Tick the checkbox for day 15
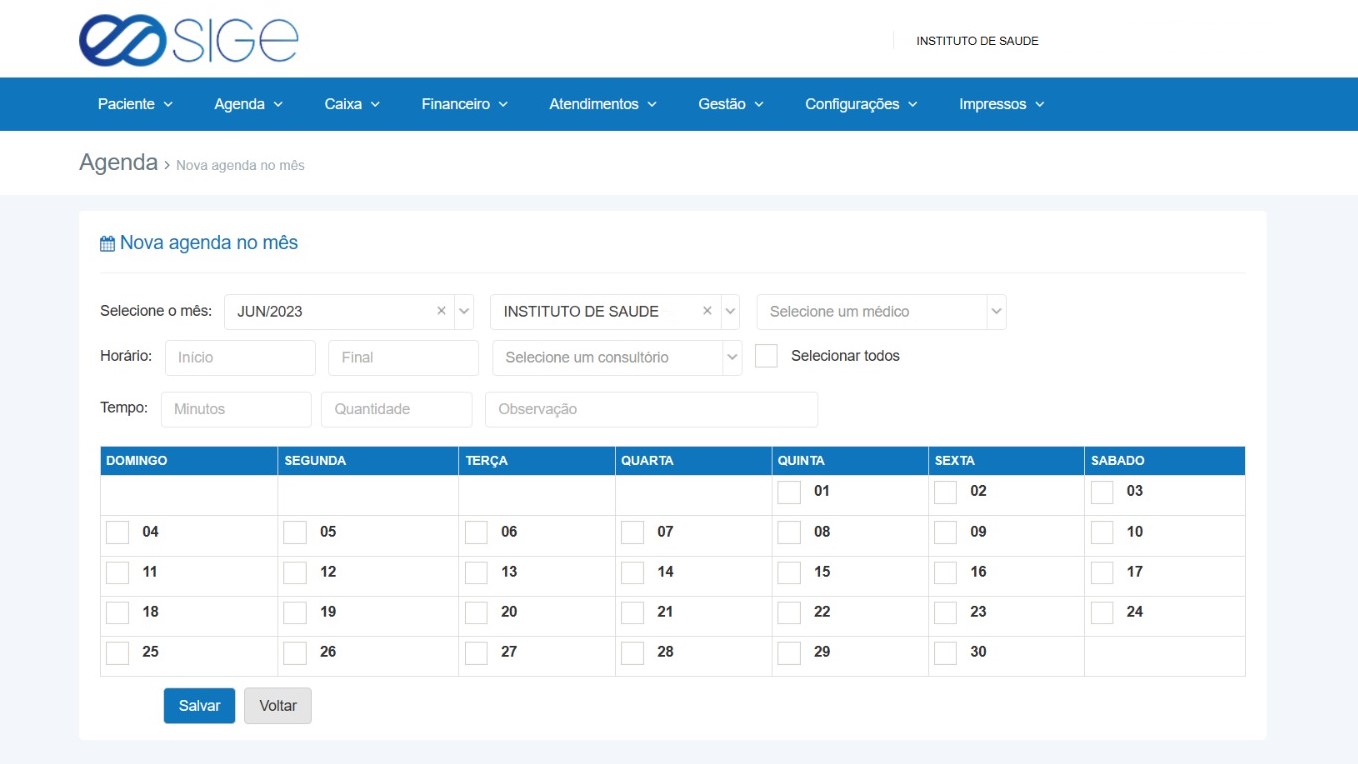Image resolution: width=1358 pixels, height=764 pixels. tap(789, 573)
